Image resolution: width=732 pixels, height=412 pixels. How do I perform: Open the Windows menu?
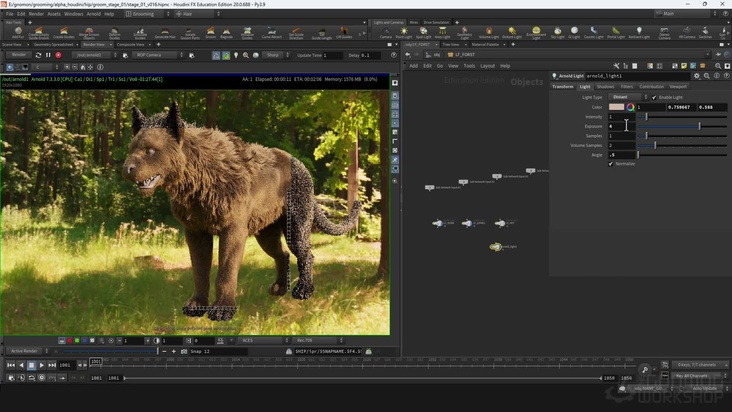73,14
